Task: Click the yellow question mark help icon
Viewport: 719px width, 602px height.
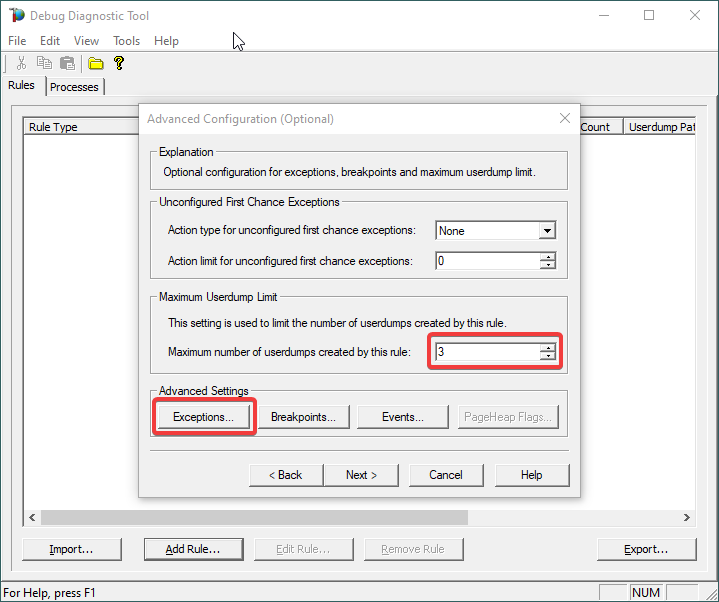Action: click(119, 64)
